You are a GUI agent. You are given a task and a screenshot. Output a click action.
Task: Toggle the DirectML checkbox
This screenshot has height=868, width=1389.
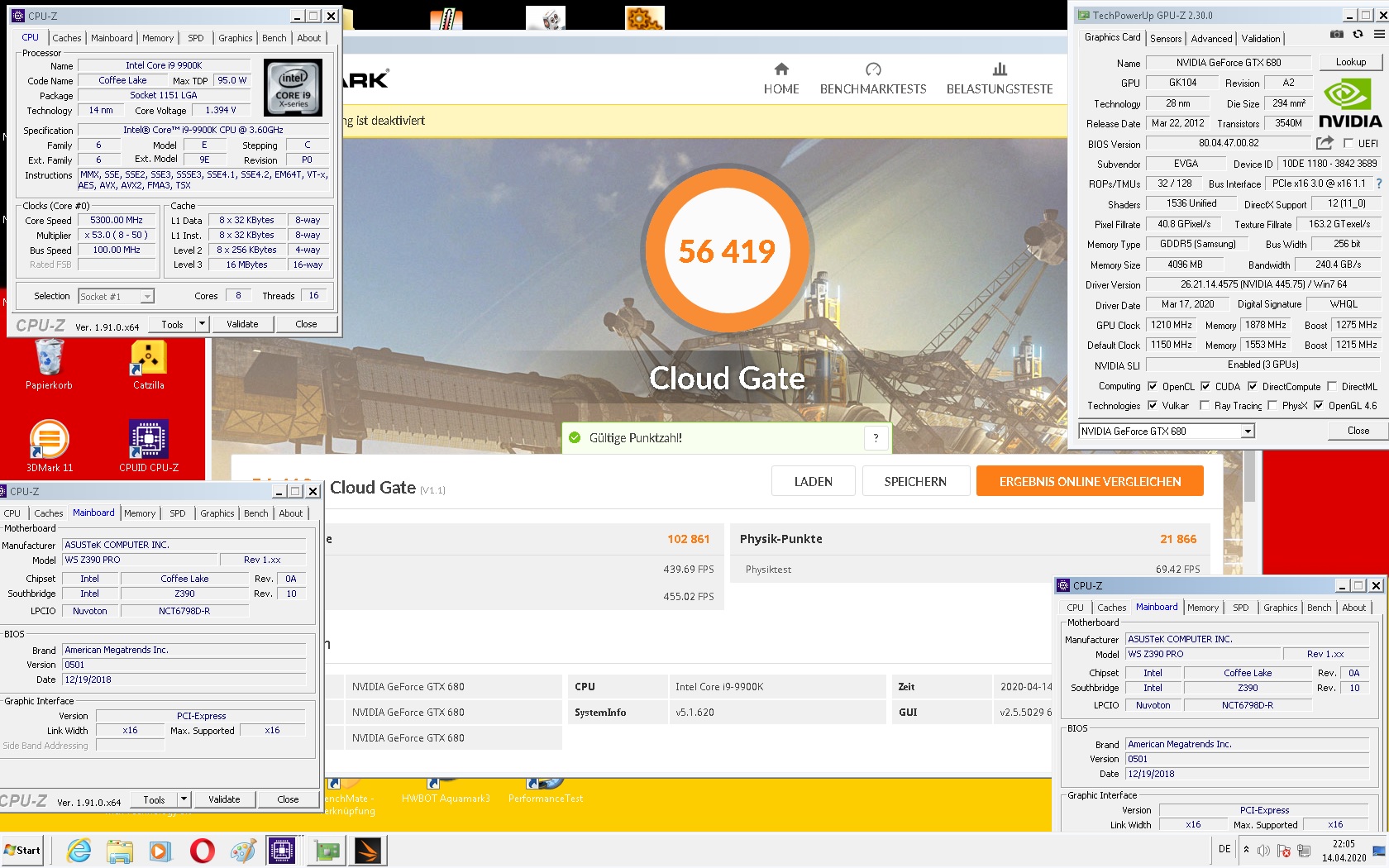[x=1332, y=386]
